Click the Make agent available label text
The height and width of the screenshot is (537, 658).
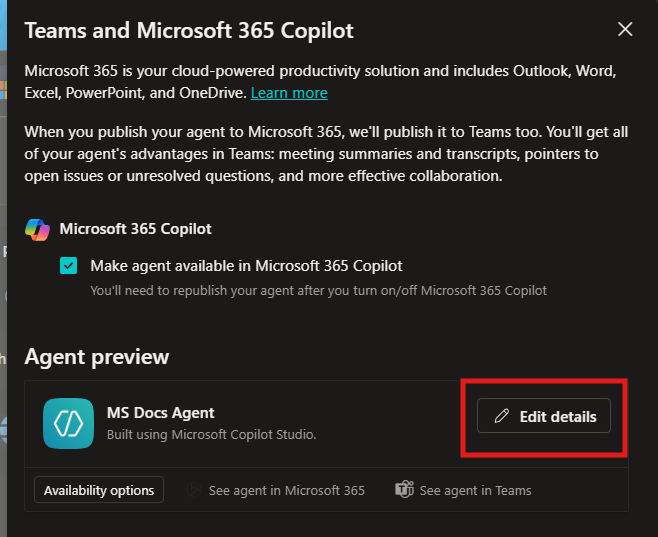pos(246,266)
